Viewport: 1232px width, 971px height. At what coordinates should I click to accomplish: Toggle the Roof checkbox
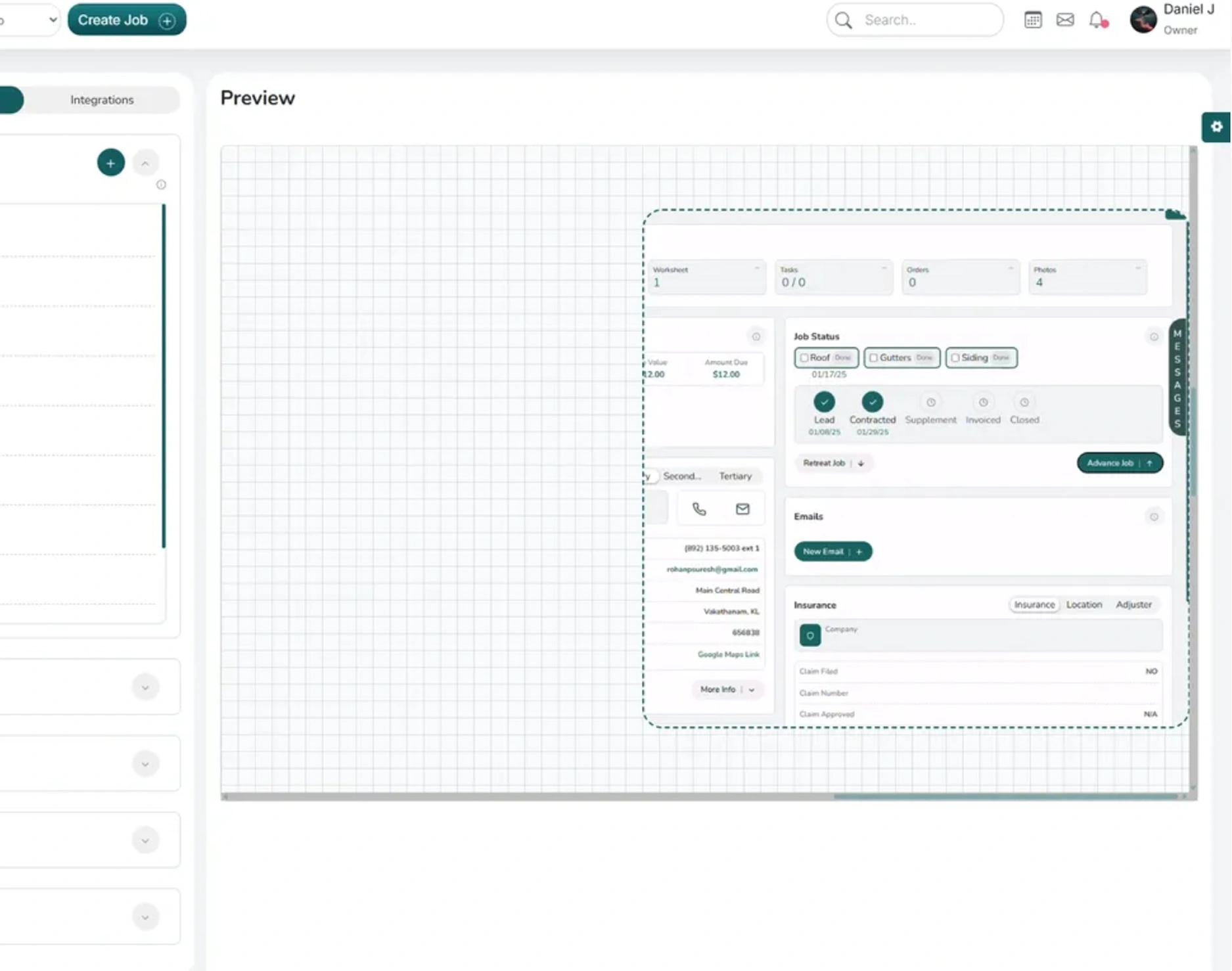[x=804, y=358]
